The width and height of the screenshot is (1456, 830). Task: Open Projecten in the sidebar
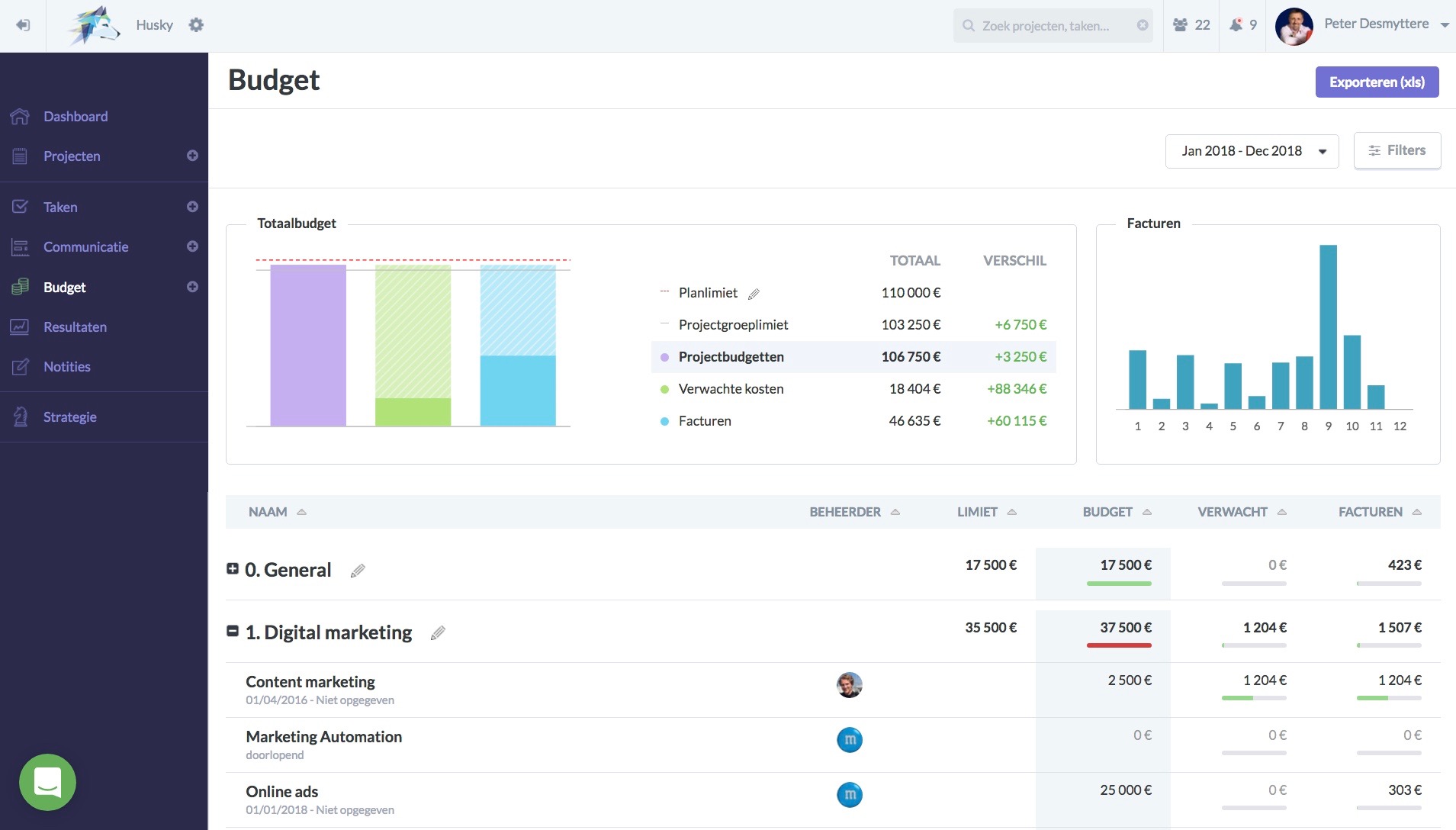72,156
